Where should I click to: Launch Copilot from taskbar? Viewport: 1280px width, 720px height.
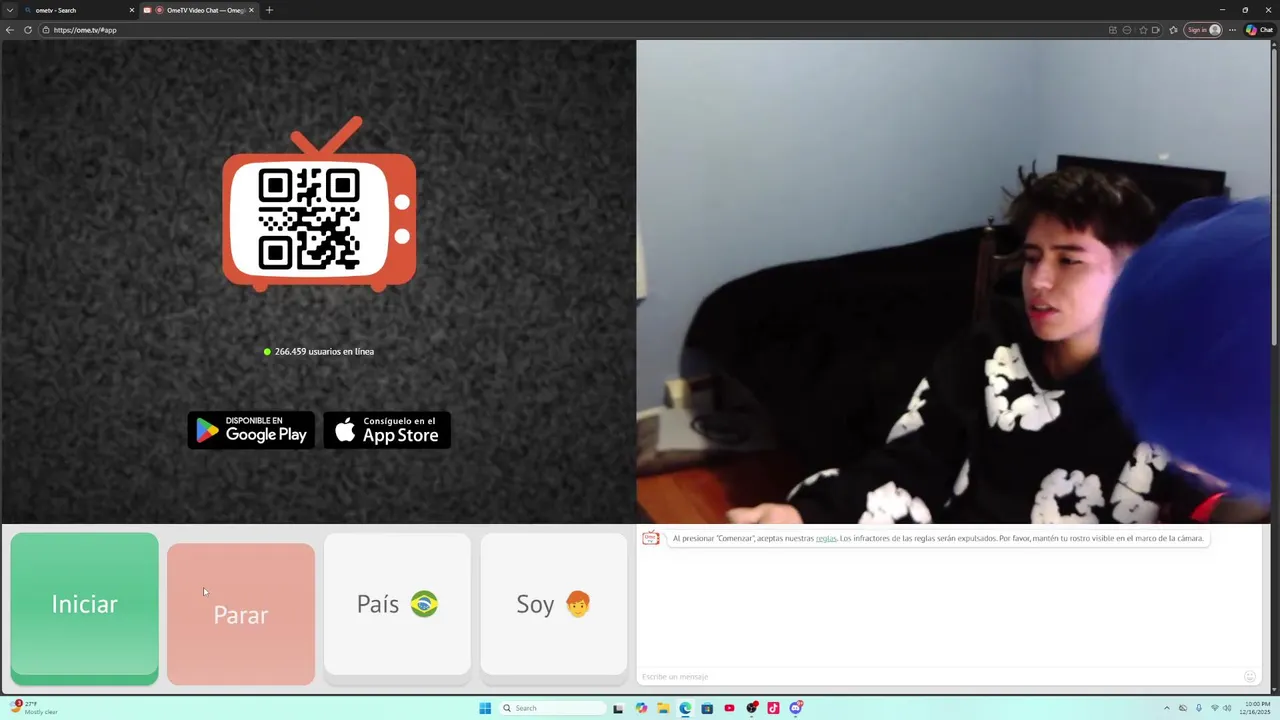coord(641,708)
